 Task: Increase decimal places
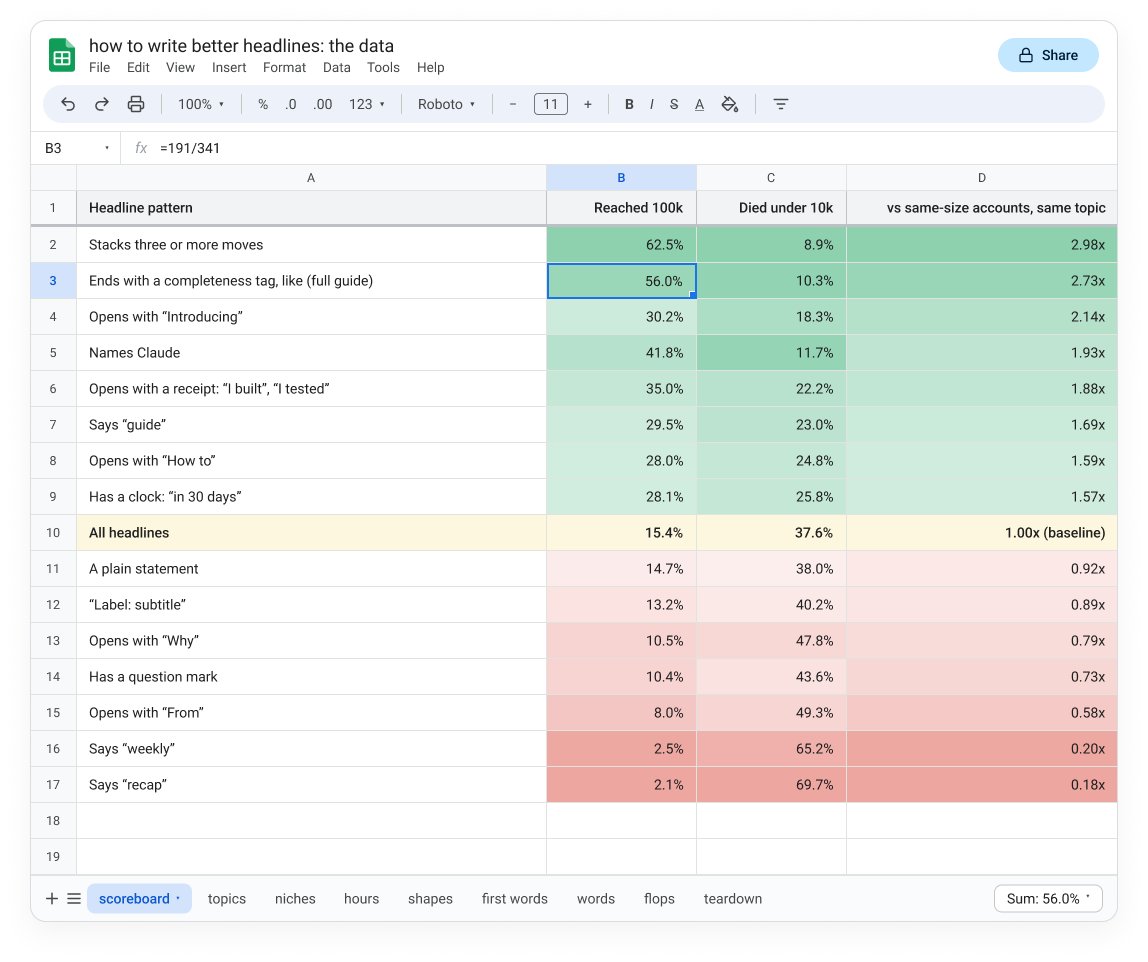(x=322, y=104)
